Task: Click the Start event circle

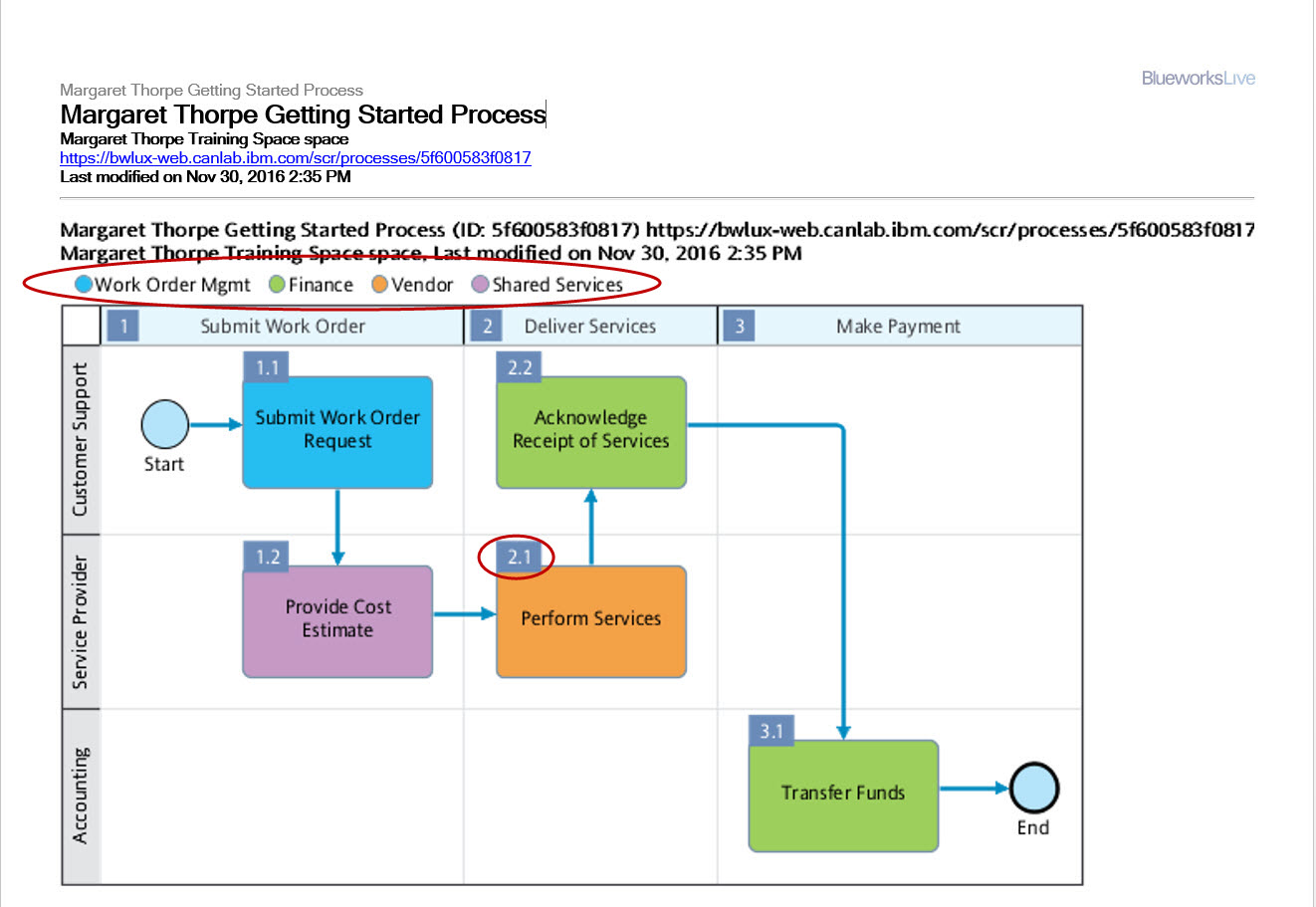Action: pyautogui.click(x=165, y=424)
